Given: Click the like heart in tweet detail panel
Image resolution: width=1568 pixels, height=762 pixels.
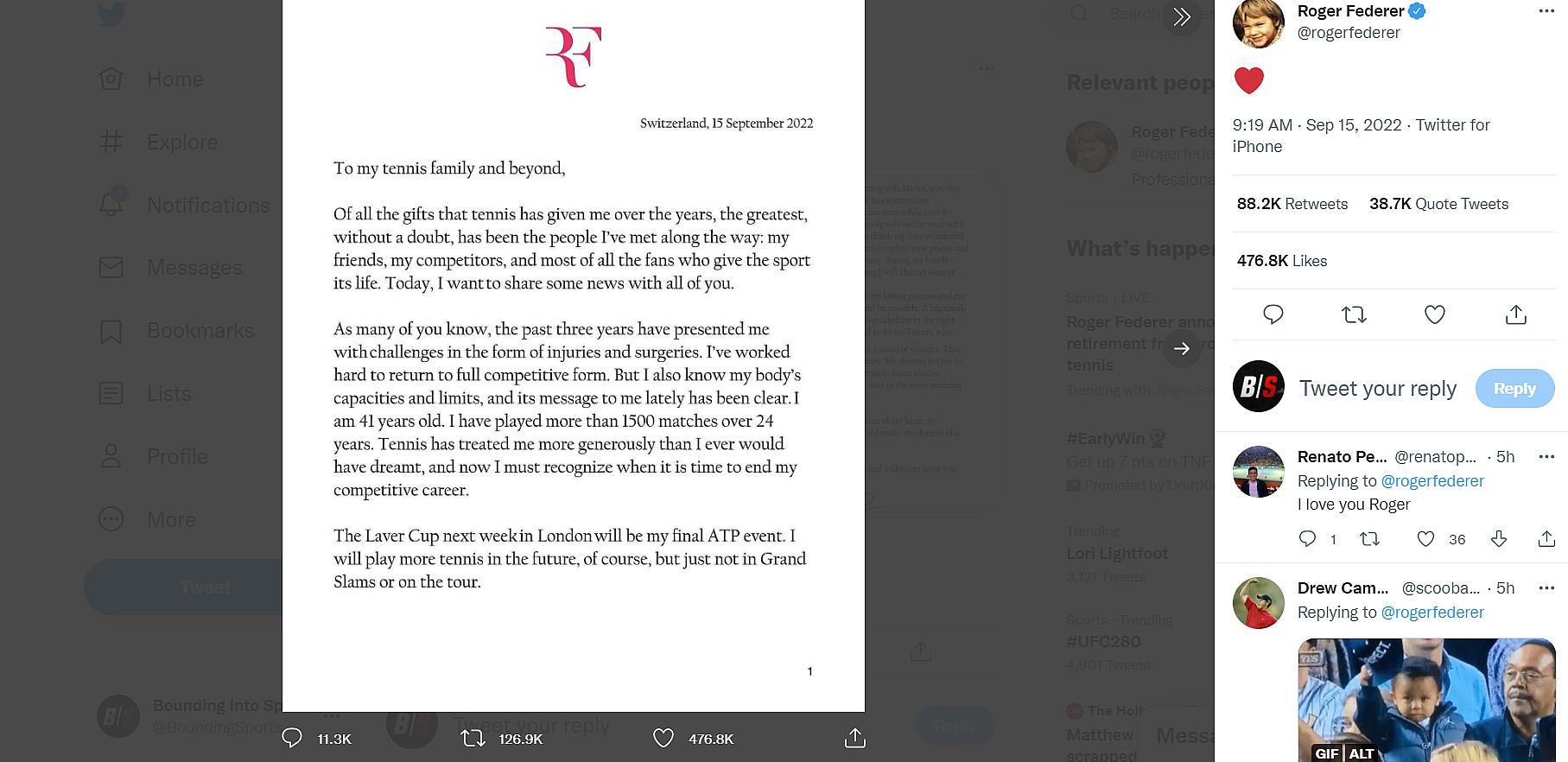Looking at the screenshot, I should pyautogui.click(x=1435, y=314).
